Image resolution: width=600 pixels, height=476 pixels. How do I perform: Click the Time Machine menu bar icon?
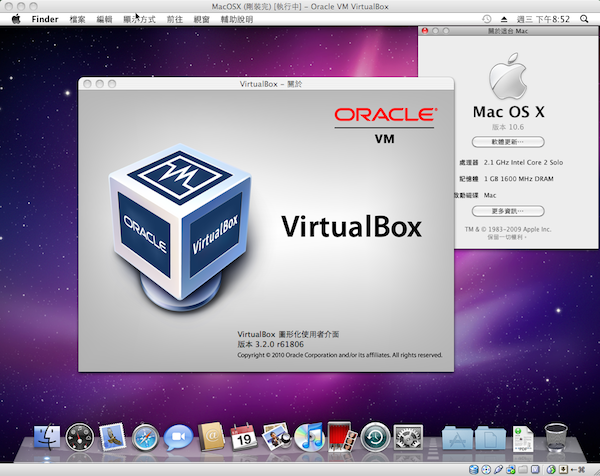coord(486,19)
